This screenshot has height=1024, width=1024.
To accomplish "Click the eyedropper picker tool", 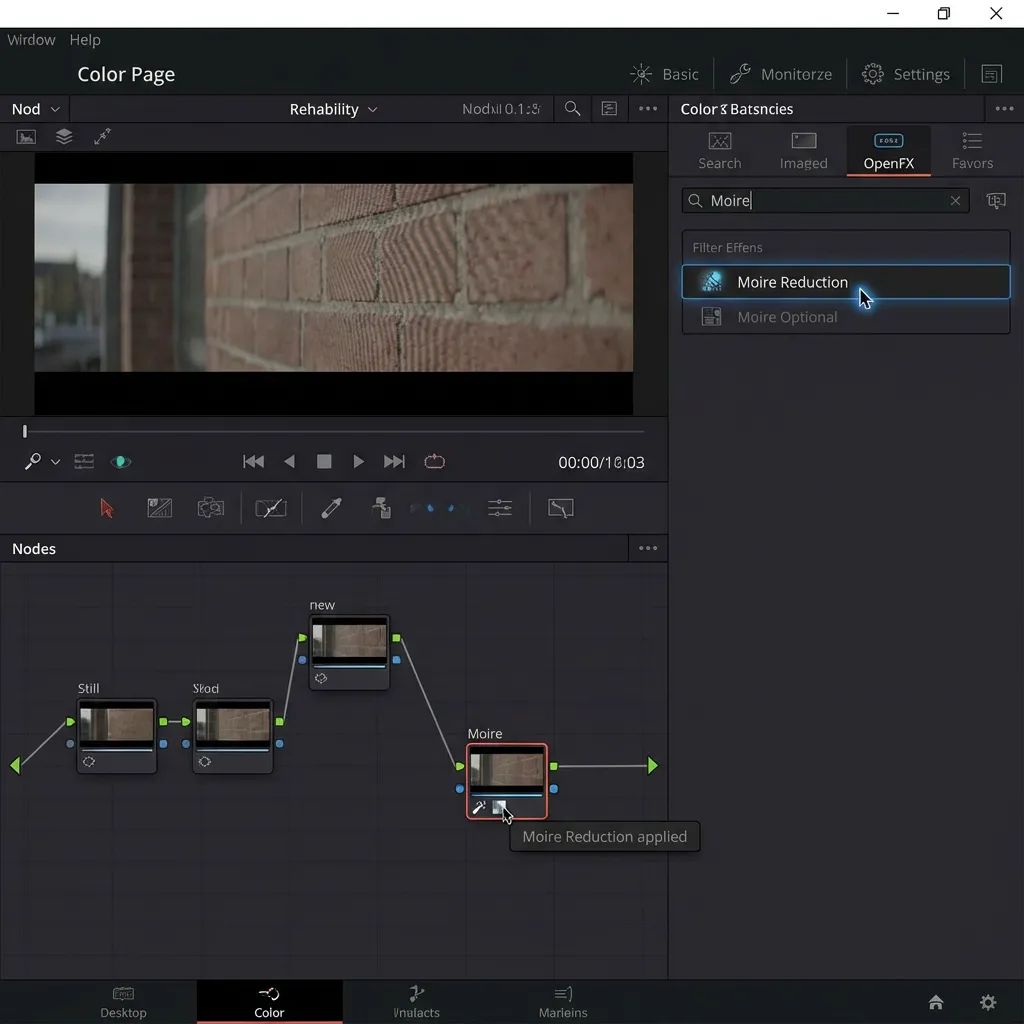I will (x=331, y=508).
